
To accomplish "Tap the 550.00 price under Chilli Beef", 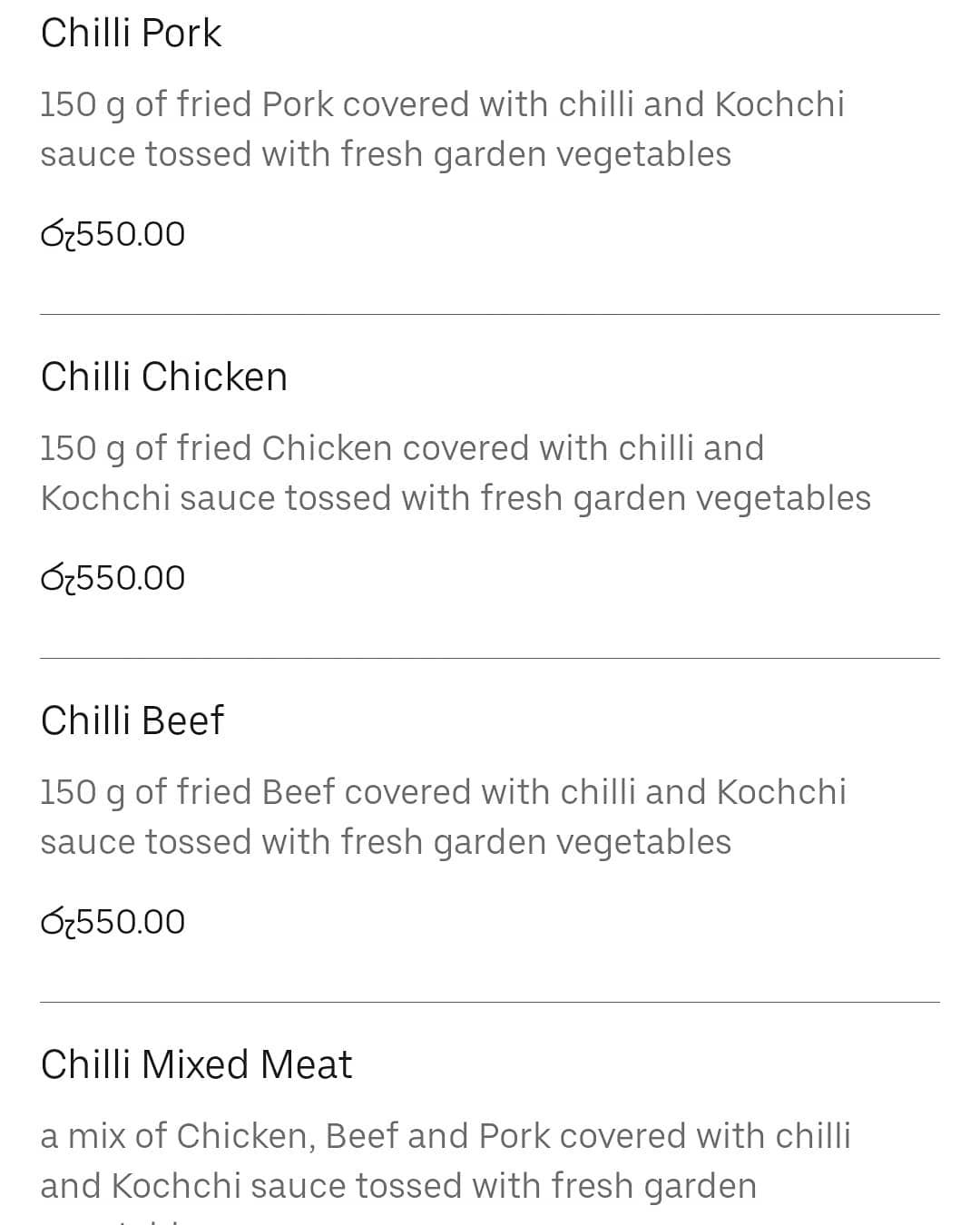I will (131, 922).
